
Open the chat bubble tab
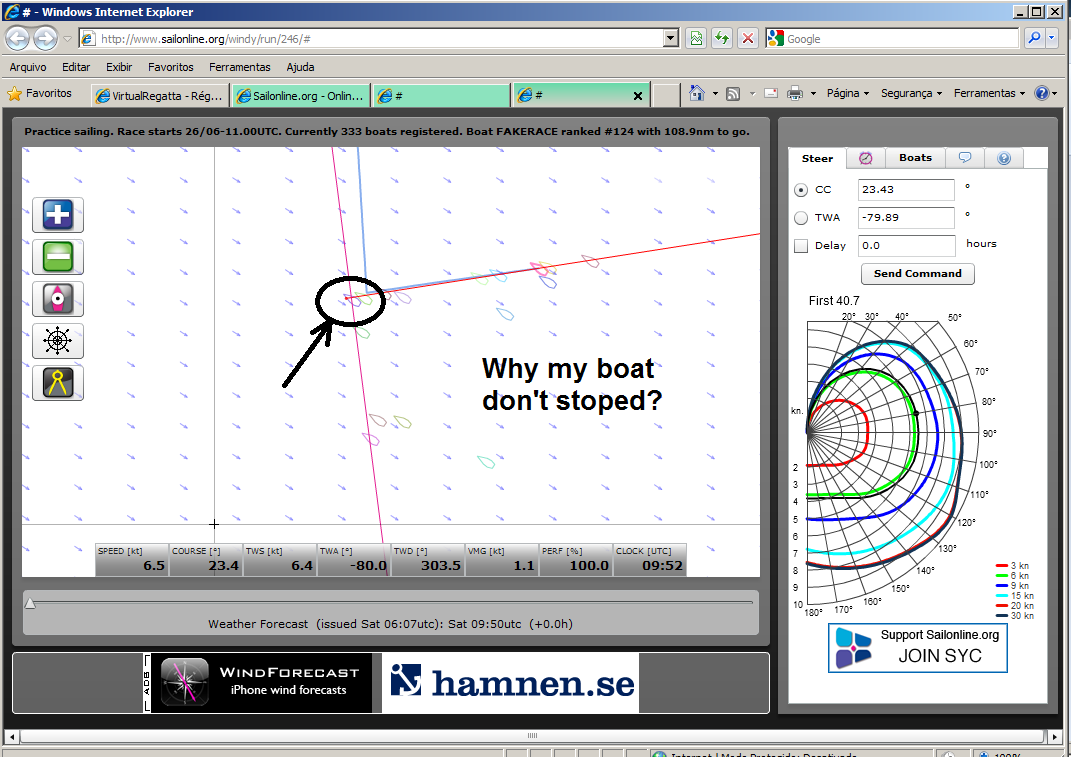(x=965, y=158)
